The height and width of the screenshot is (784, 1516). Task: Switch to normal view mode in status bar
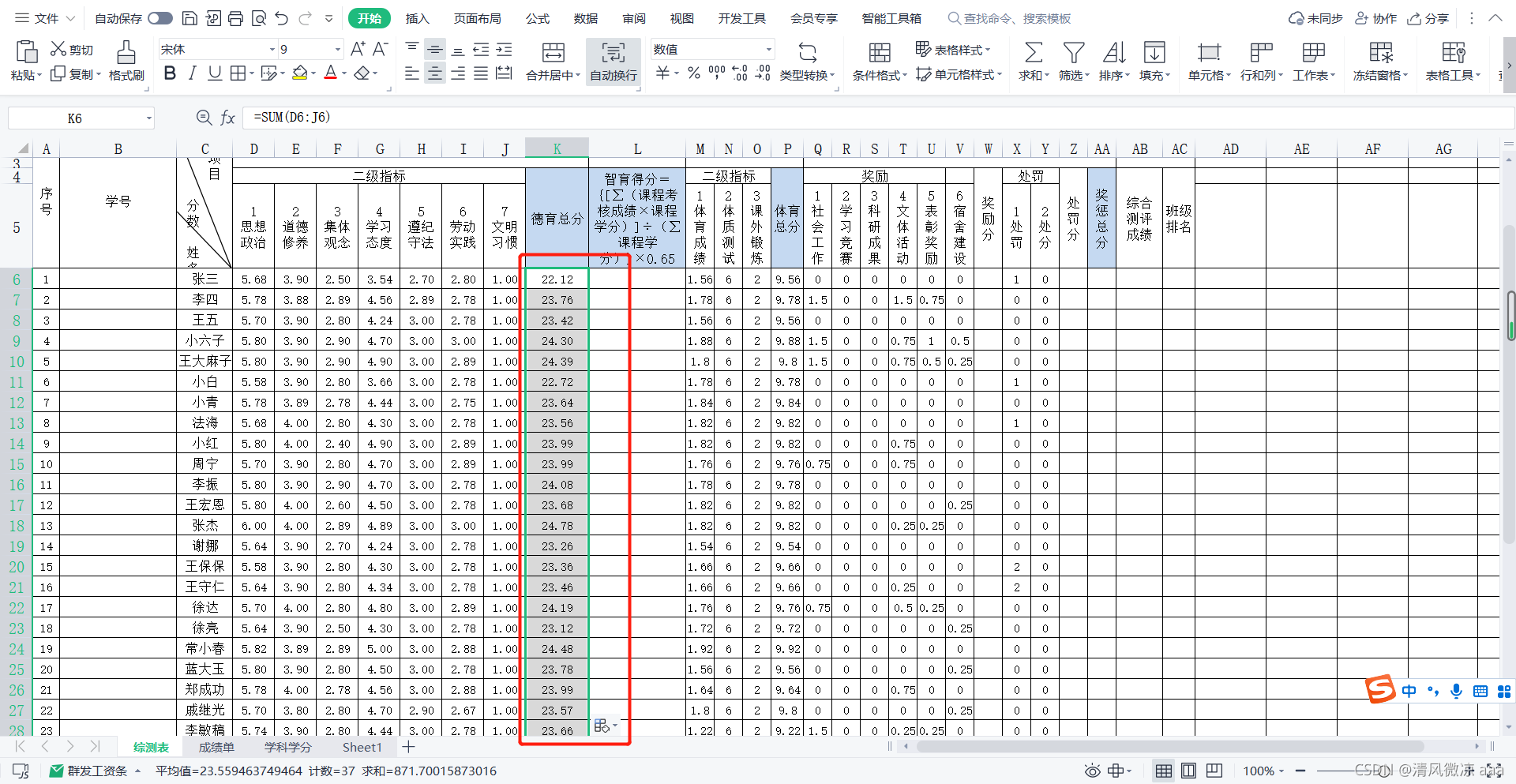(1163, 771)
